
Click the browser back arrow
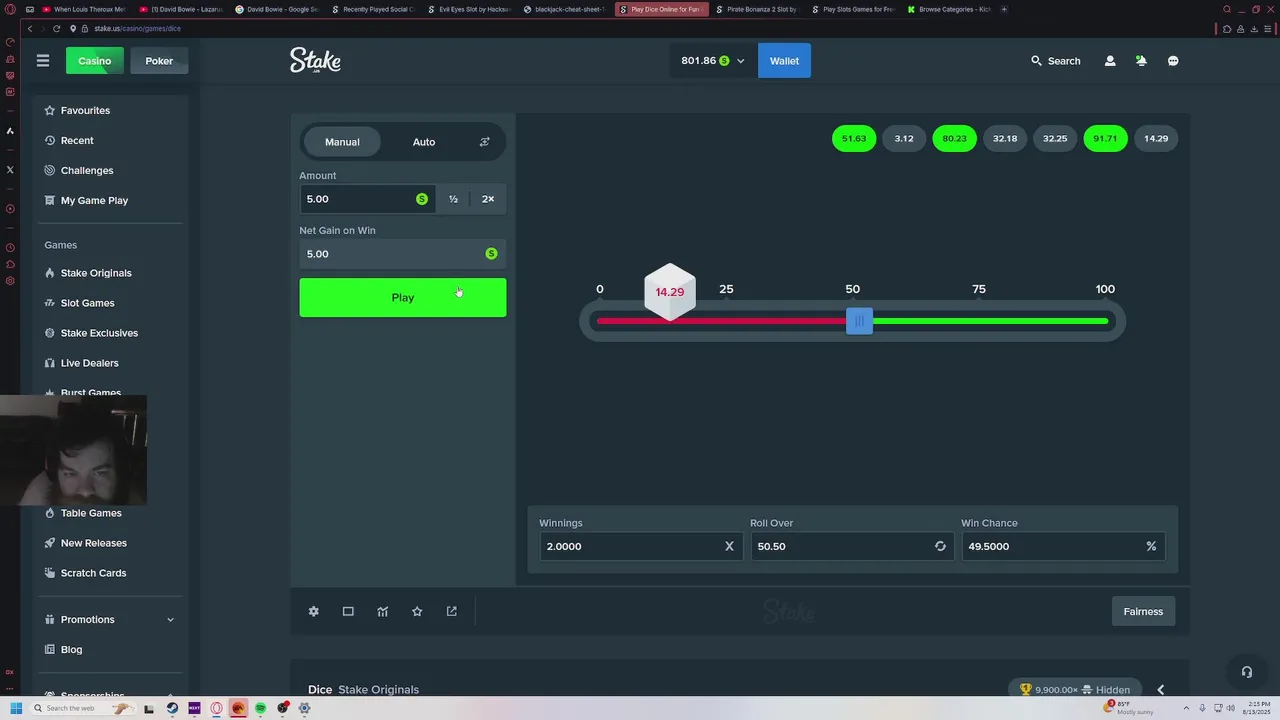[x=30, y=28]
